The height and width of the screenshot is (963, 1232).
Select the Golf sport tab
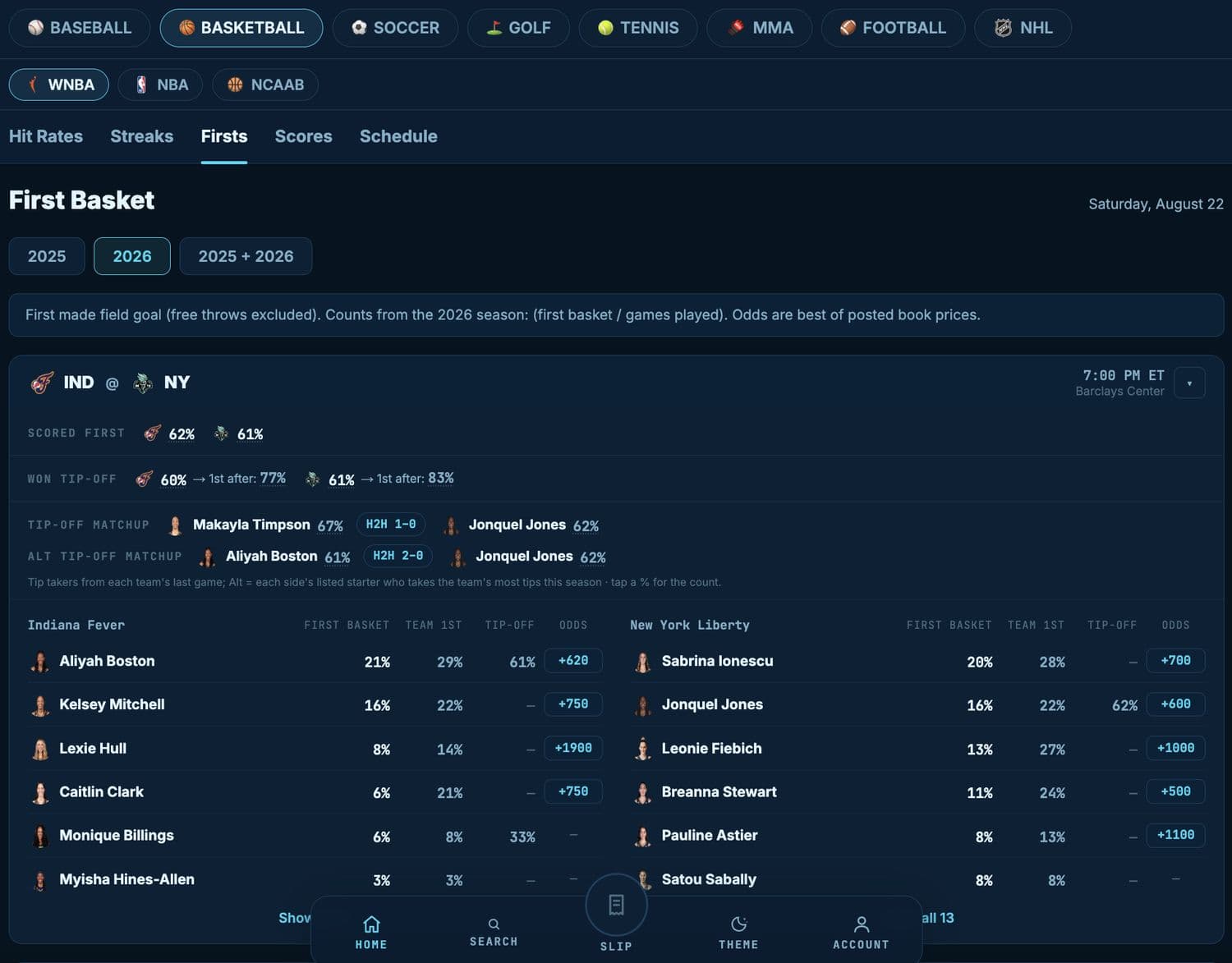coord(518,28)
